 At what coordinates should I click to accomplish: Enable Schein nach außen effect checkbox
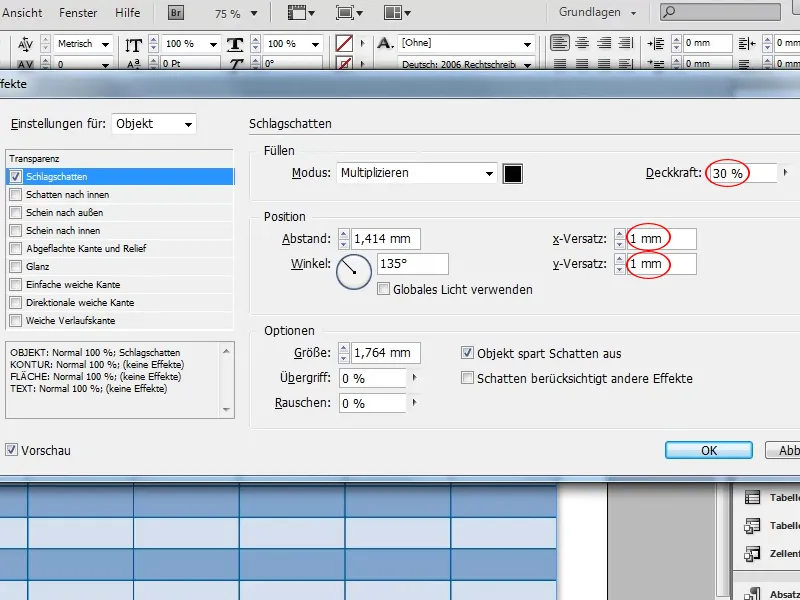15,212
